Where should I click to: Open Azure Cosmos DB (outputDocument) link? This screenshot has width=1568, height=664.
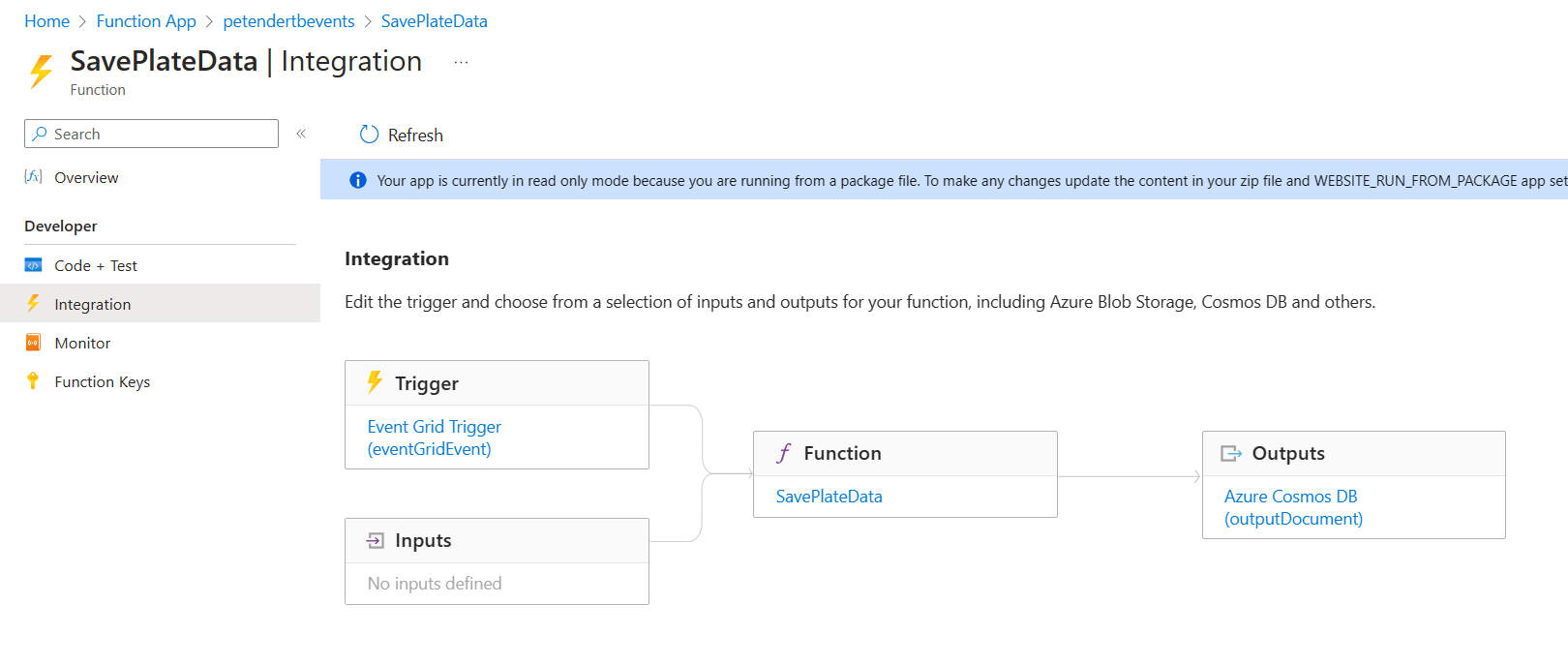pyautogui.click(x=1293, y=507)
